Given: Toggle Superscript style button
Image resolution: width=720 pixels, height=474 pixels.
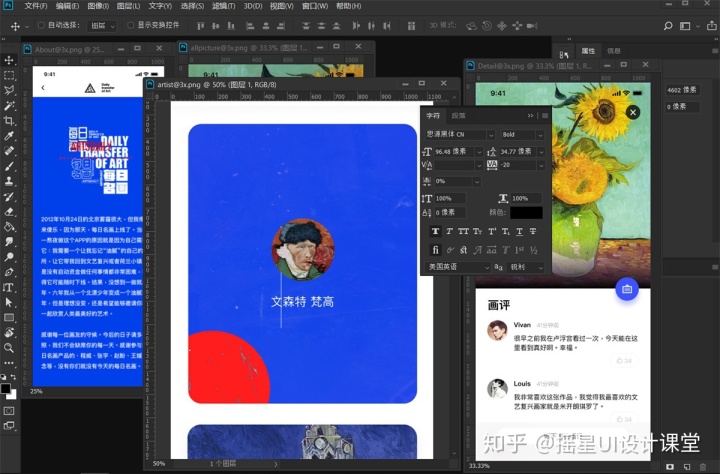Looking at the screenshot, I should pos(492,231).
